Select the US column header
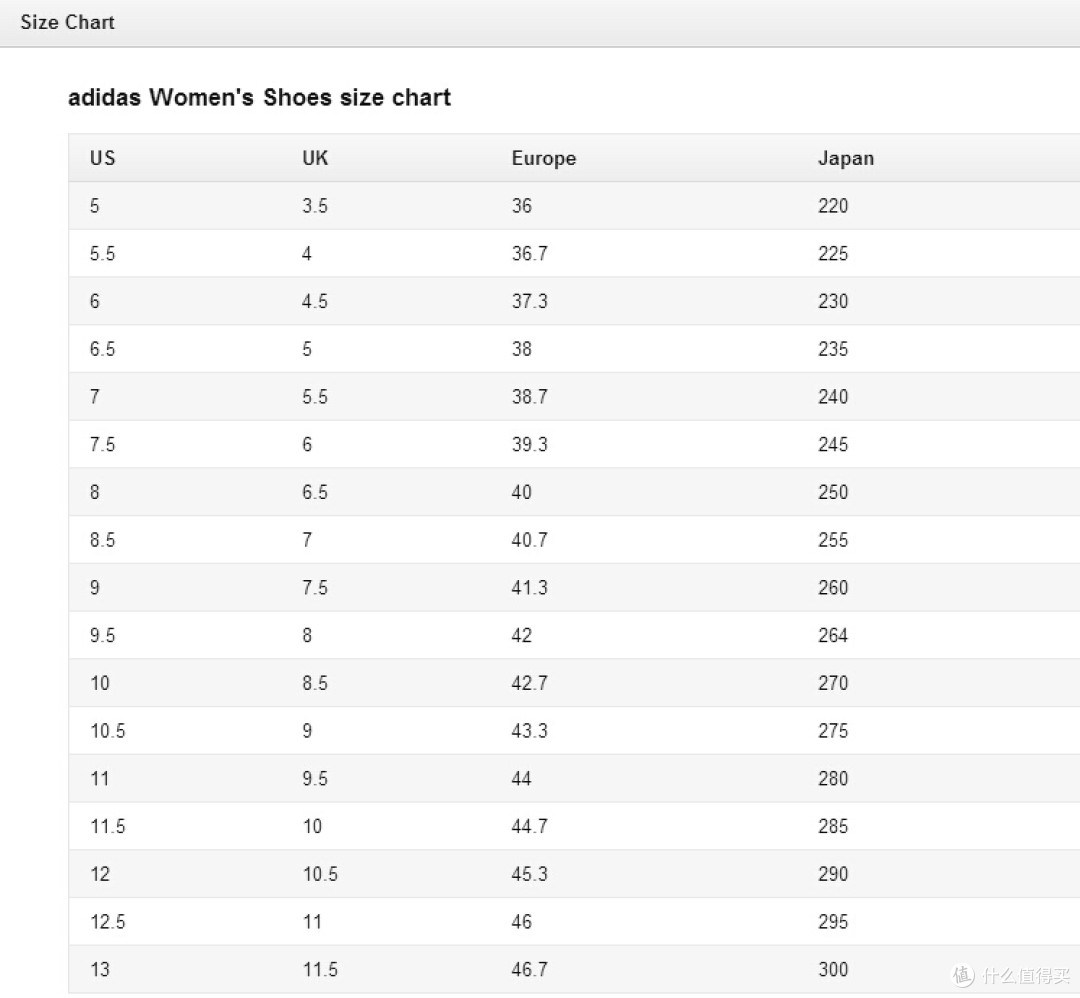 [102, 158]
